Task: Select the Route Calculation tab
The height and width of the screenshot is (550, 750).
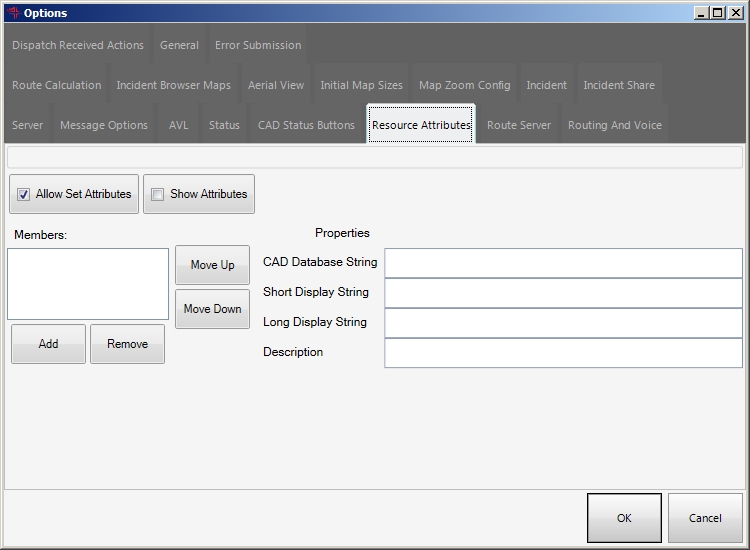Action: [56, 85]
